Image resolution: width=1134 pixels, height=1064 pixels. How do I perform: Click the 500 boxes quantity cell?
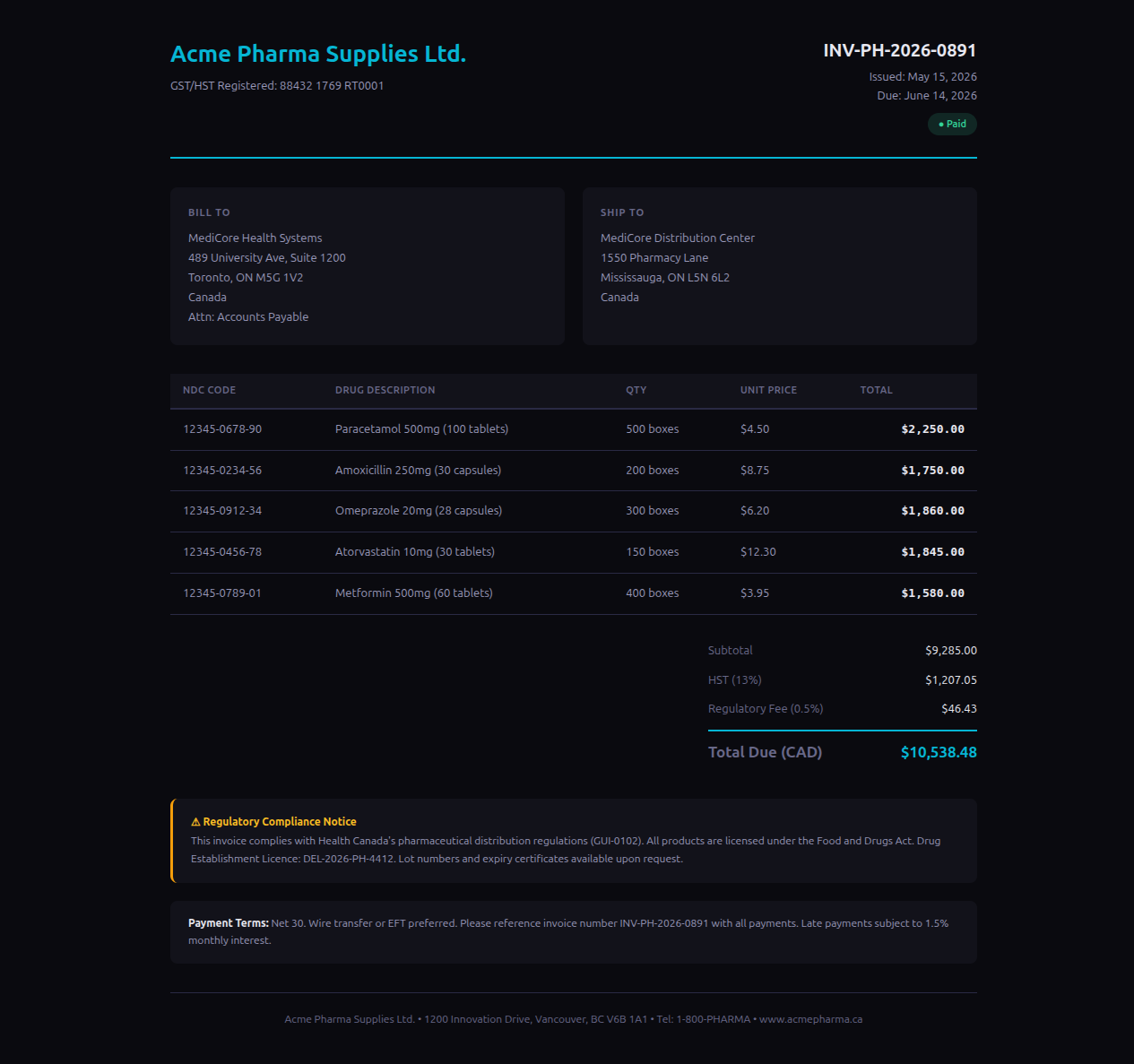pos(653,429)
